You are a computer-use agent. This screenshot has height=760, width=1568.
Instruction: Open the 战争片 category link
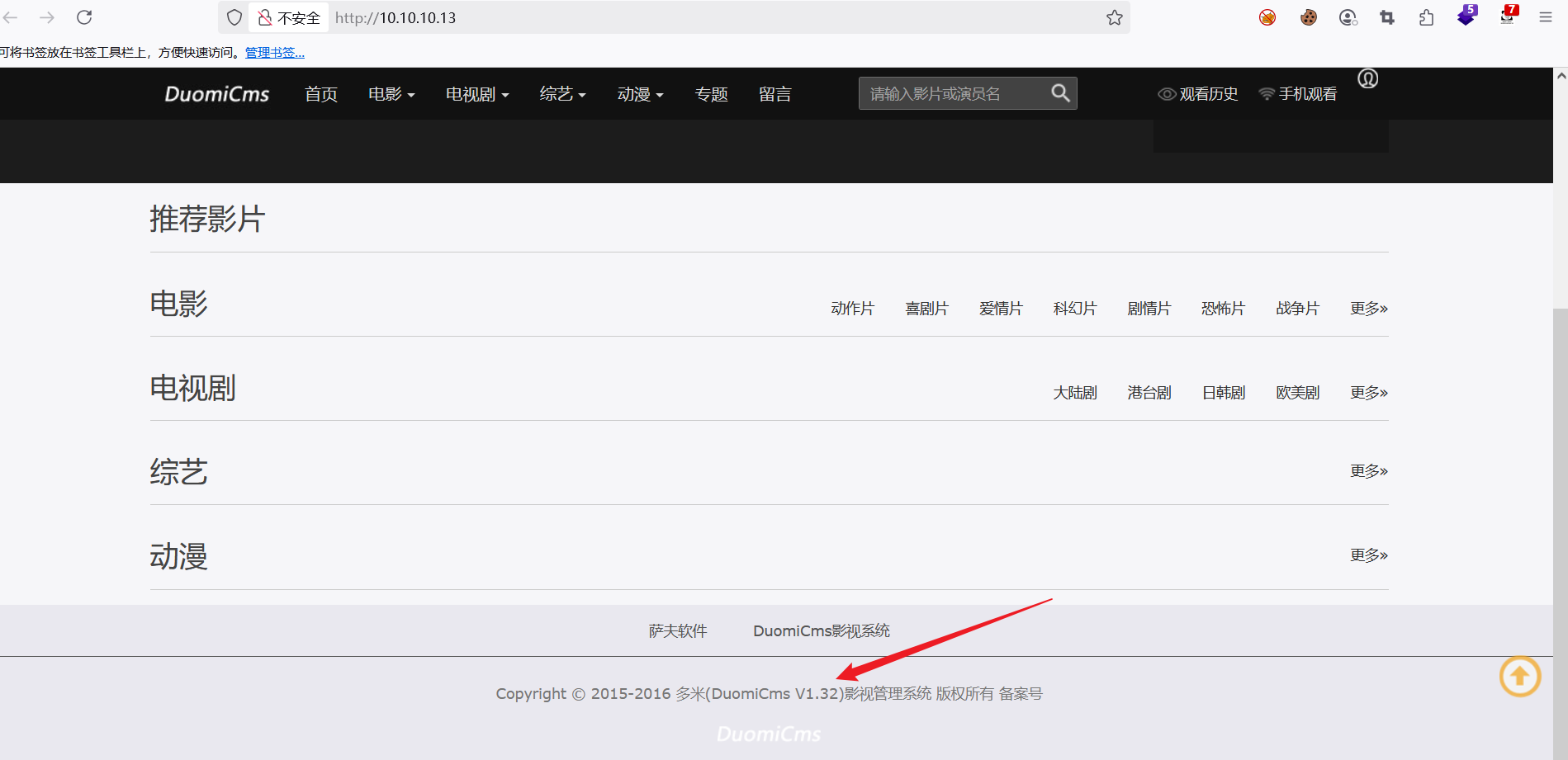tap(1298, 309)
